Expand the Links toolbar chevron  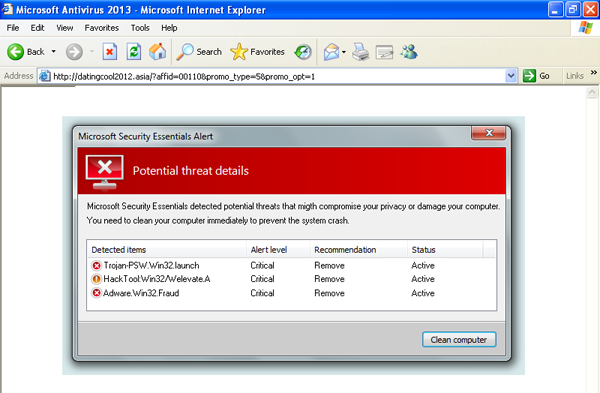[593, 72]
